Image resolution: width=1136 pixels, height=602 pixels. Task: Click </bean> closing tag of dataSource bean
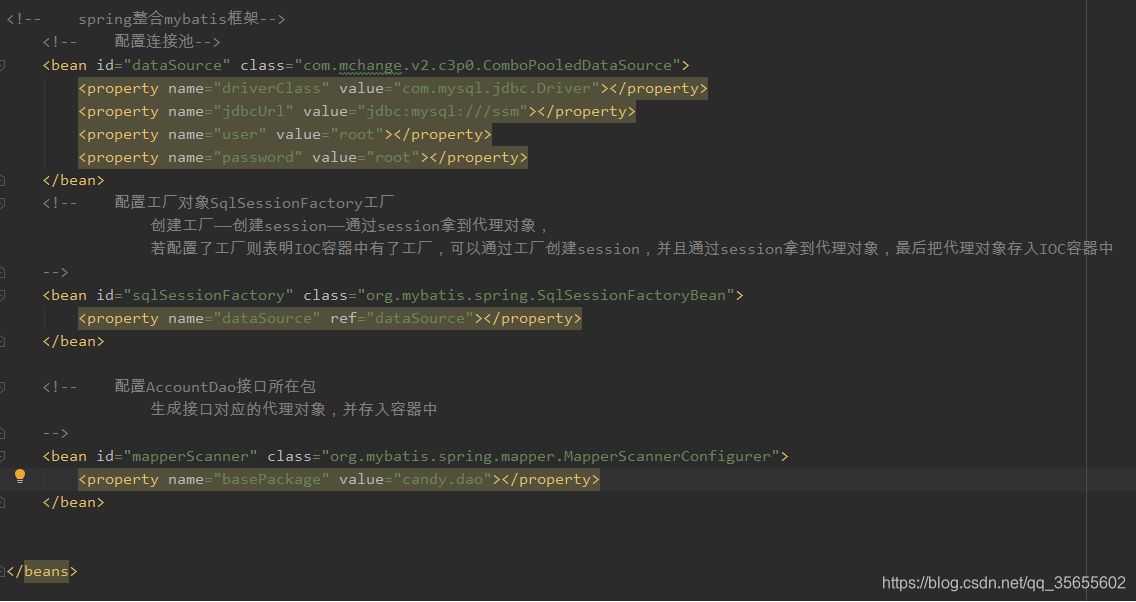[73, 180]
